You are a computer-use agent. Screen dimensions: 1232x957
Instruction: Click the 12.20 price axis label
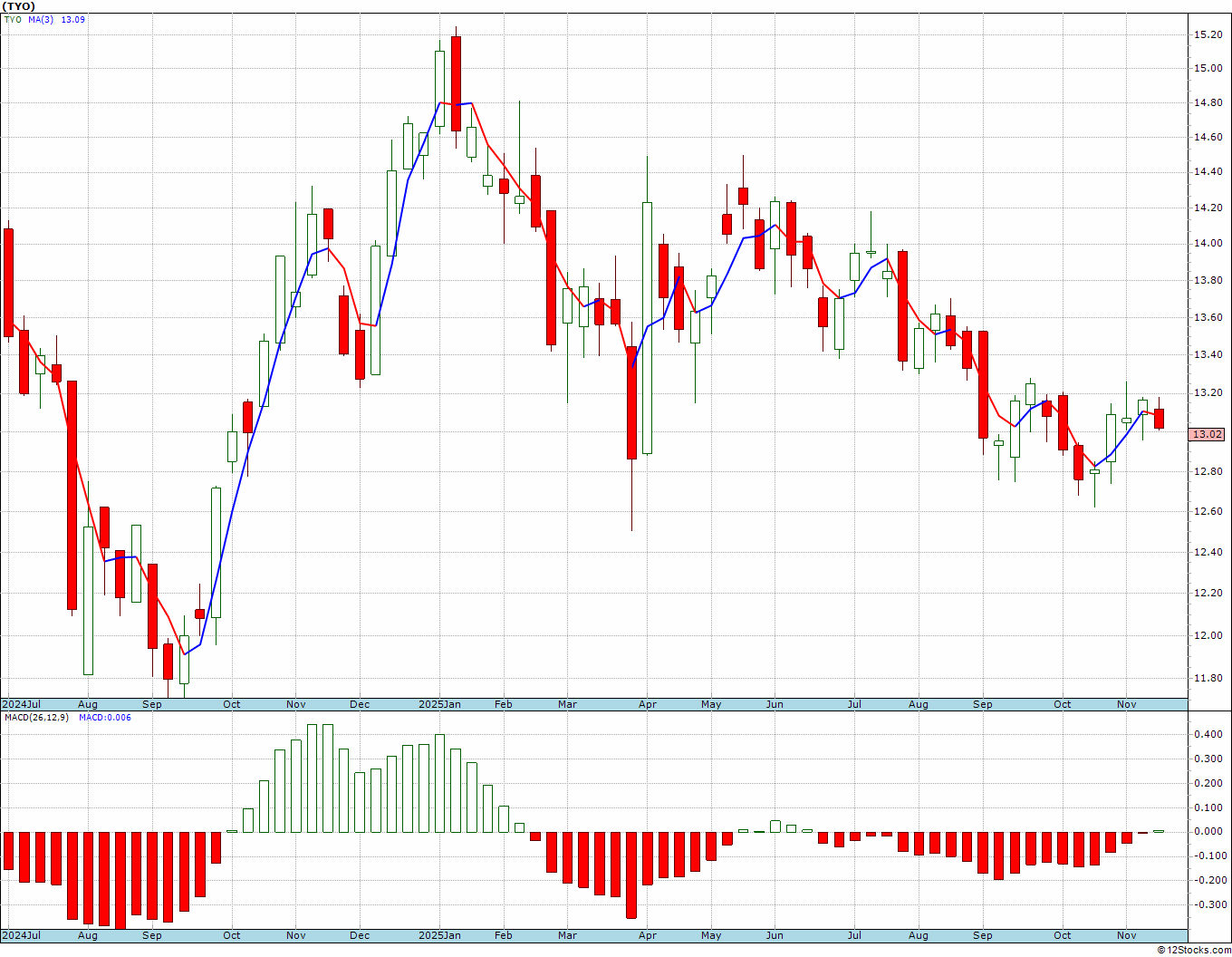(1208, 593)
